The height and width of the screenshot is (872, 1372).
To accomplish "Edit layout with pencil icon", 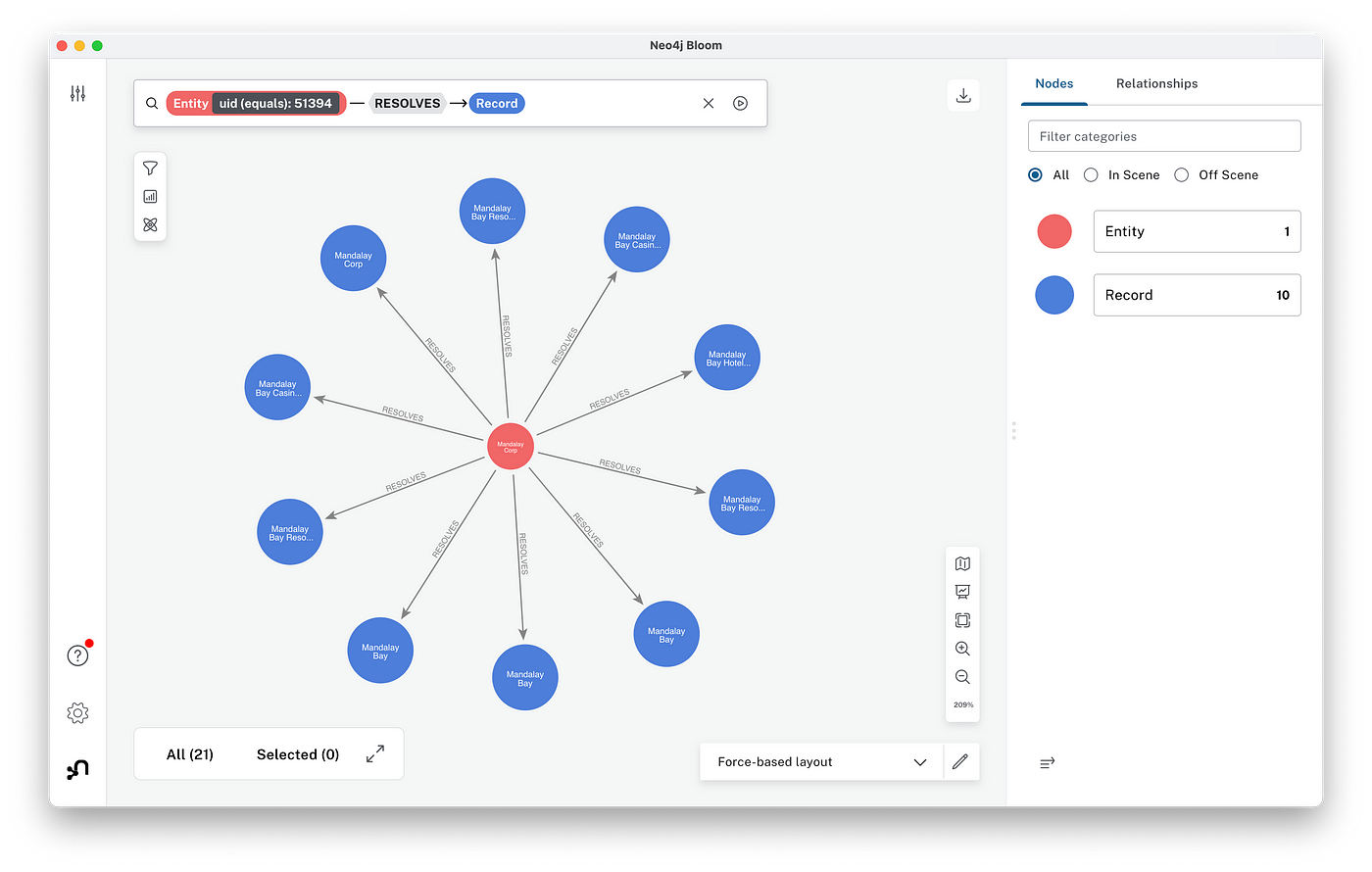I will point(960,761).
